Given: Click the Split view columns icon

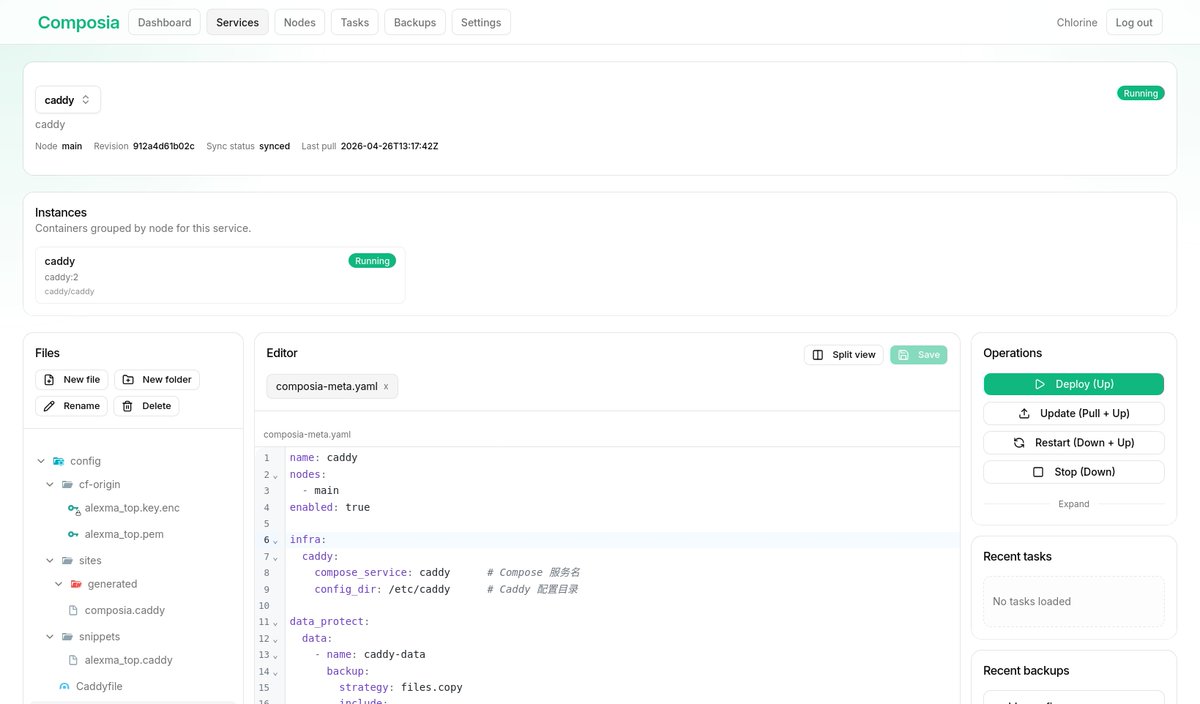Looking at the screenshot, I should pos(818,355).
